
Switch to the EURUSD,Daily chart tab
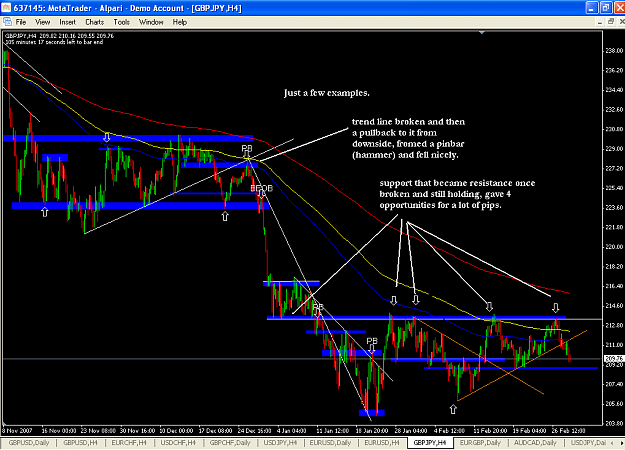click(330, 442)
